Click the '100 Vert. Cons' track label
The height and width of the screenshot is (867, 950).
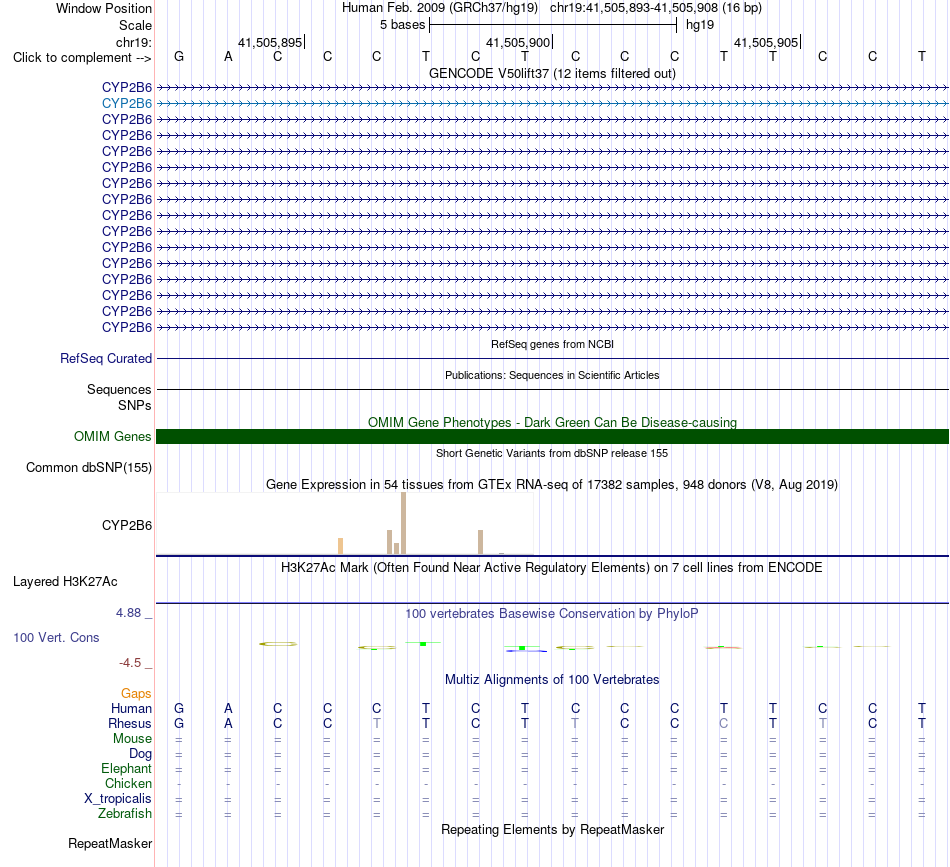click(x=56, y=637)
